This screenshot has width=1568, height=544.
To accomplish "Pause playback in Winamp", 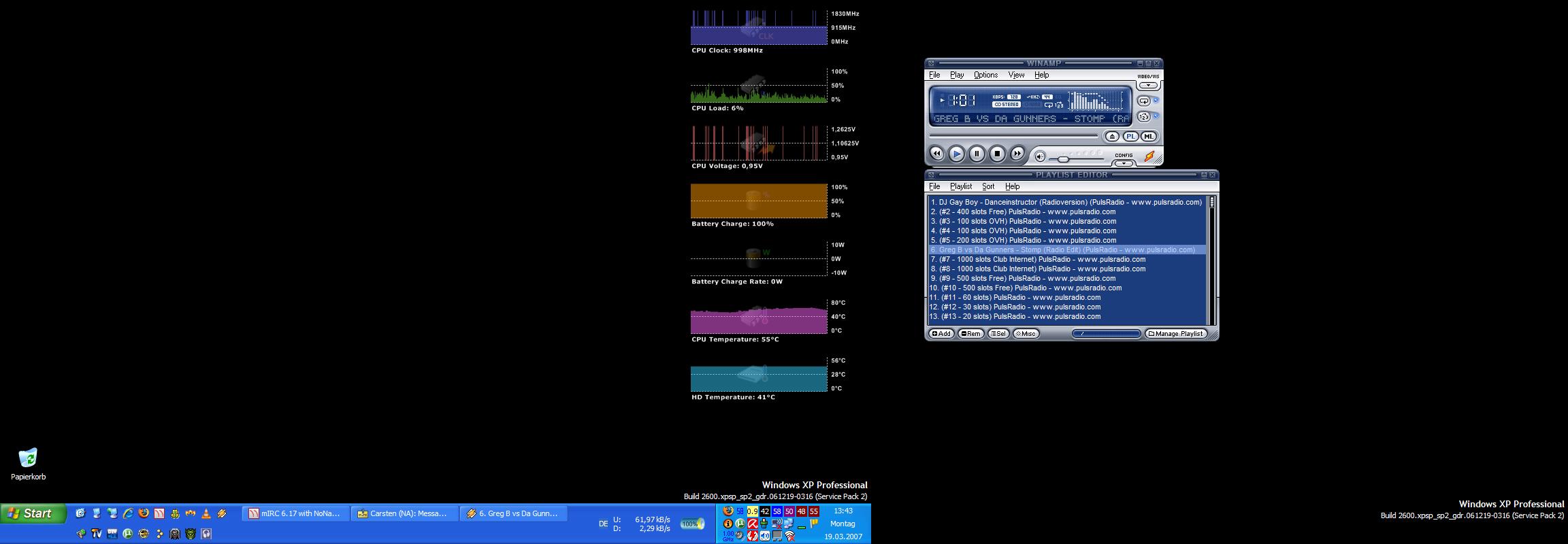I will click(977, 154).
